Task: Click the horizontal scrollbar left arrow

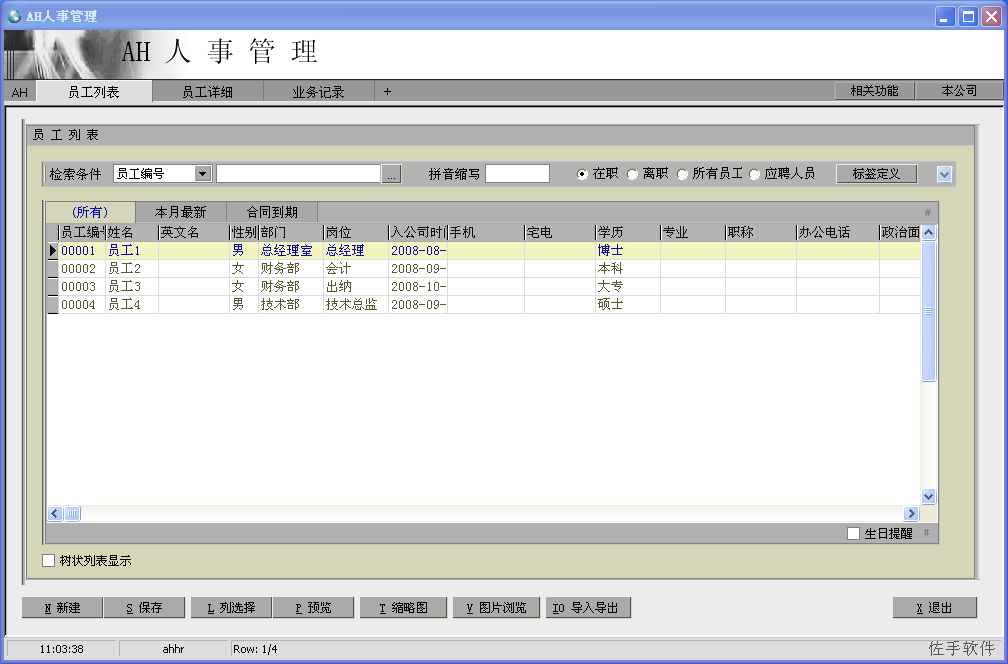Action: (55, 513)
